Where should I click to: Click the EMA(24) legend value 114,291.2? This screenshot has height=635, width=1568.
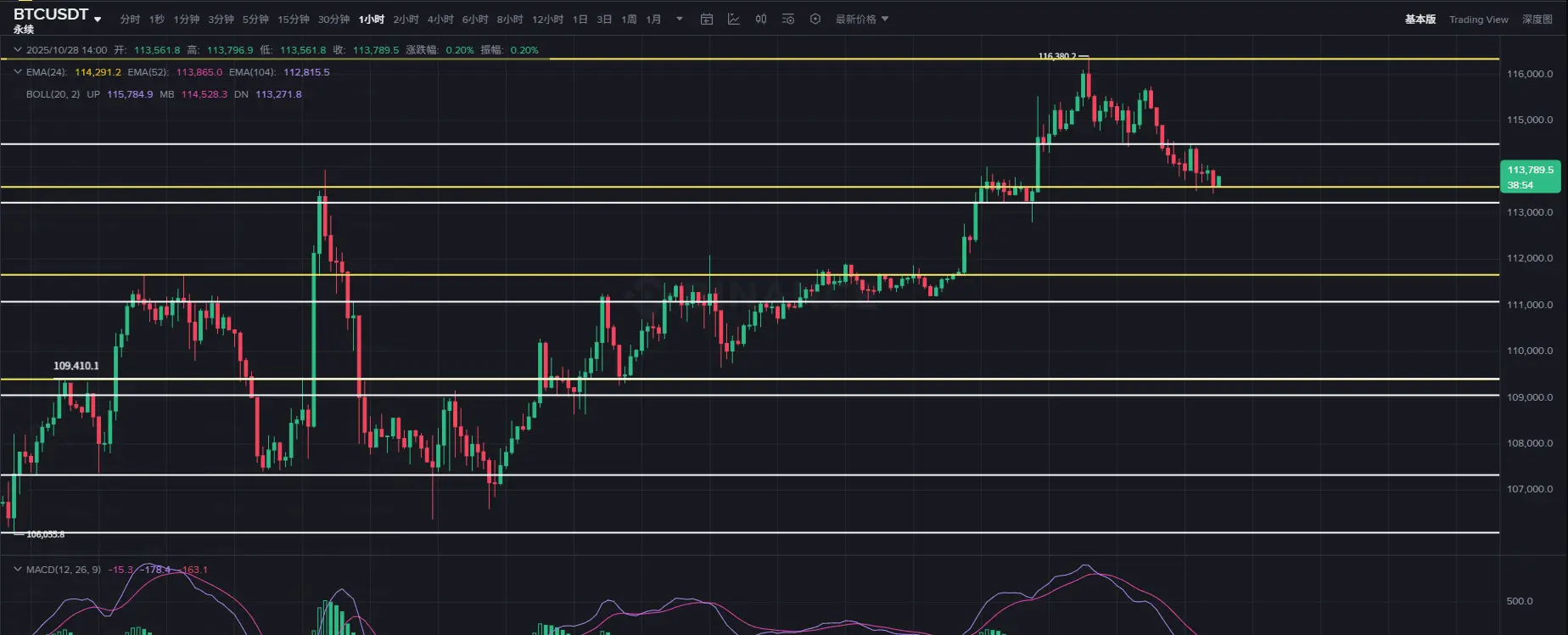click(x=98, y=72)
